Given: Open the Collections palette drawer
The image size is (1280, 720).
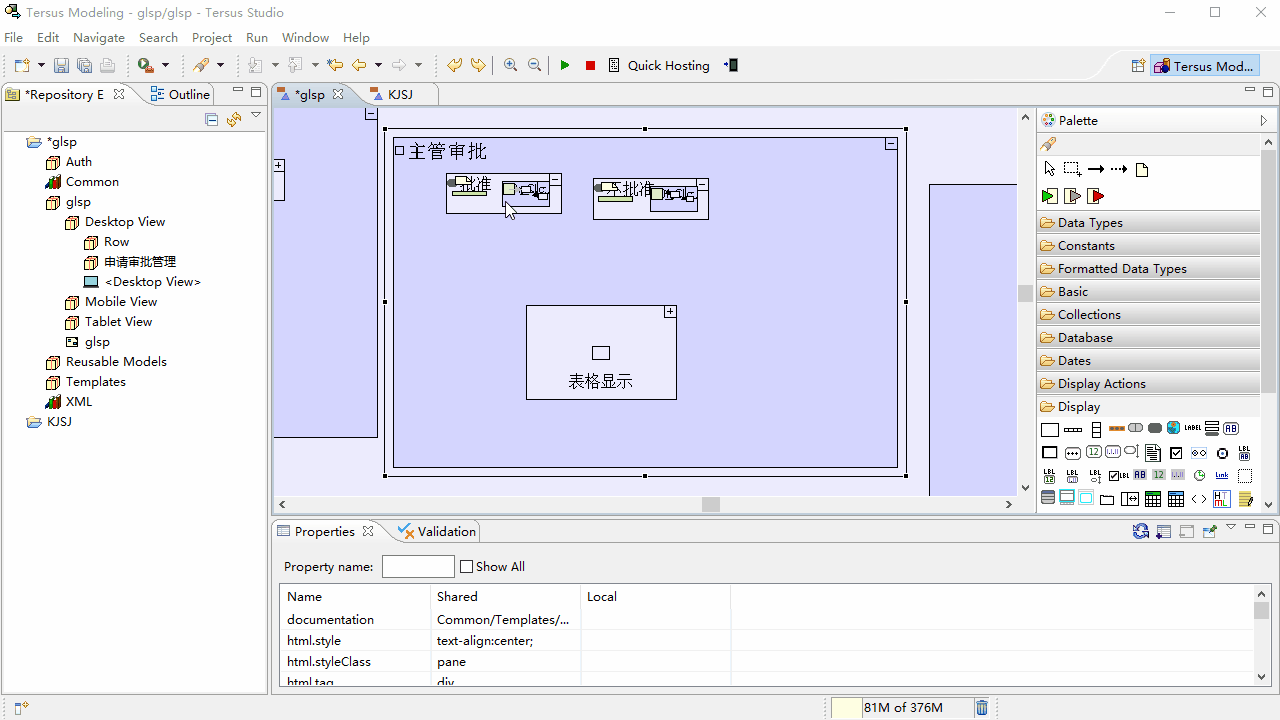Looking at the screenshot, I should pyautogui.click(x=1149, y=315).
